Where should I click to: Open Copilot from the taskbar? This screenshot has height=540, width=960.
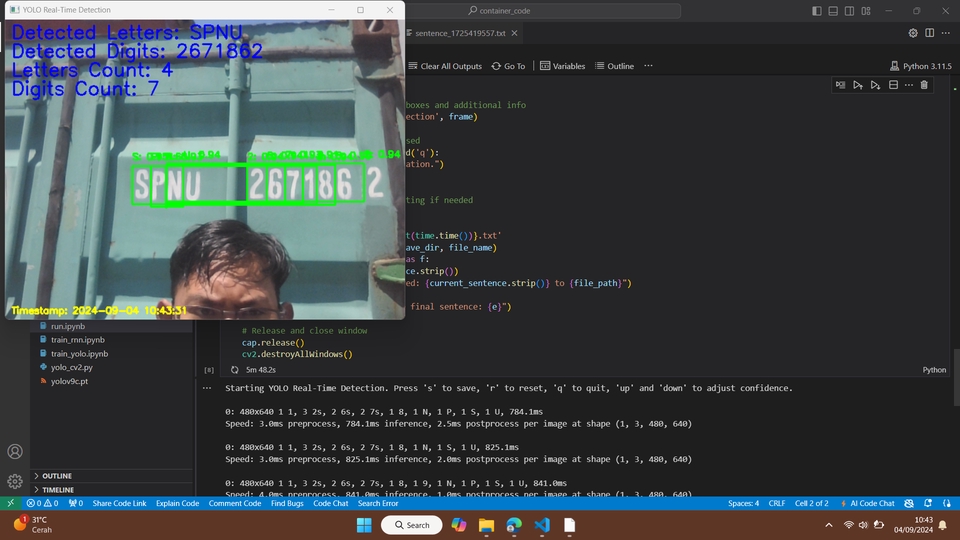tap(459, 525)
